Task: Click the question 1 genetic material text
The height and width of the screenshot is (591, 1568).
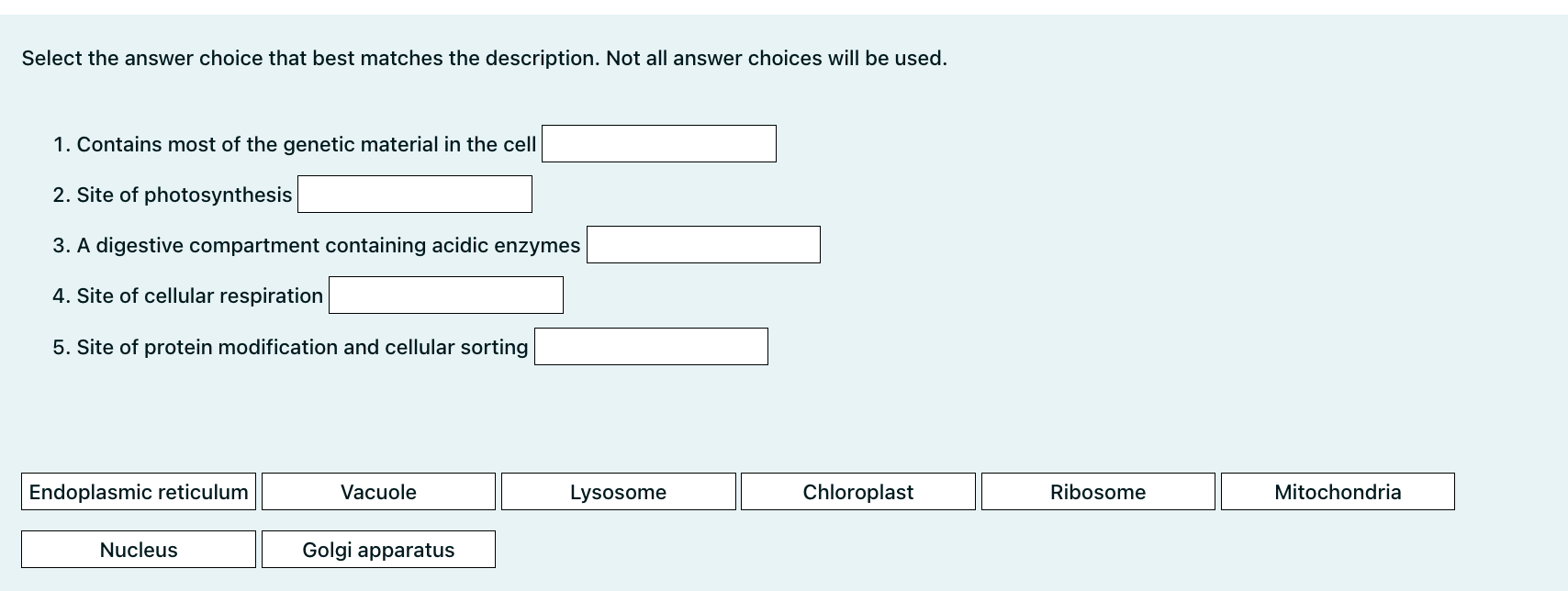Action: point(296,144)
